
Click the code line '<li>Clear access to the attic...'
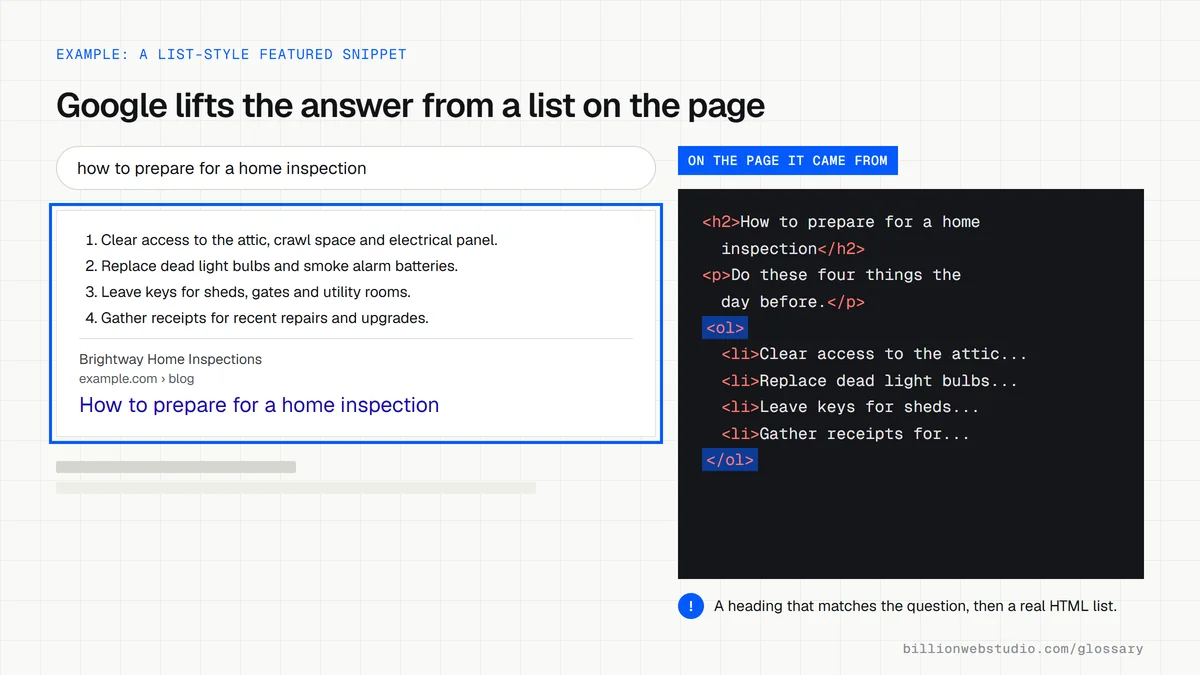pyautogui.click(x=874, y=354)
